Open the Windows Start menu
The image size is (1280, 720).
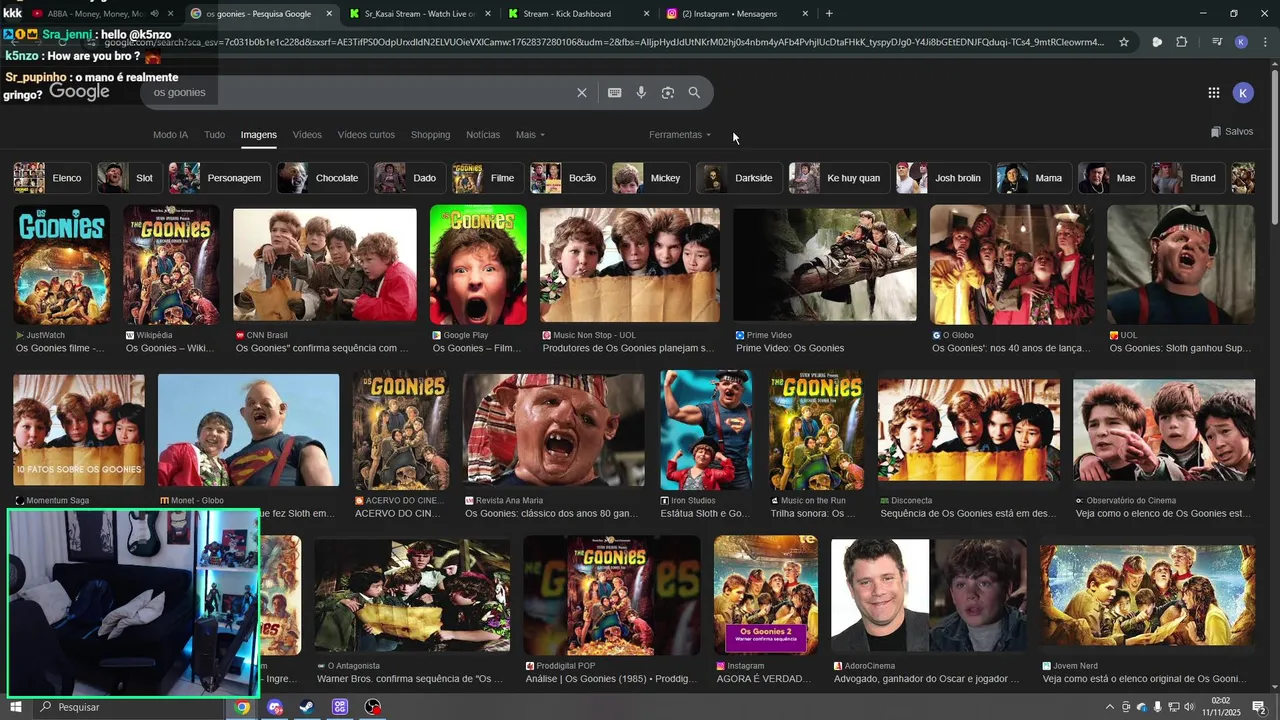click(x=14, y=707)
